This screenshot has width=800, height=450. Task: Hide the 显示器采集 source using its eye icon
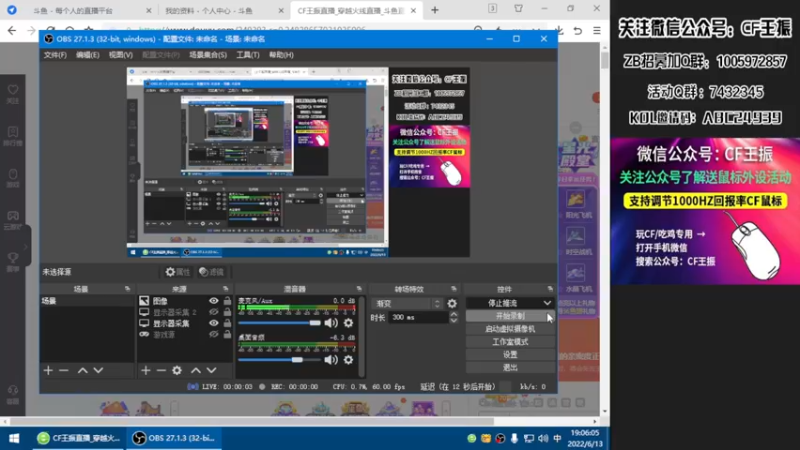tap(213, 323)
